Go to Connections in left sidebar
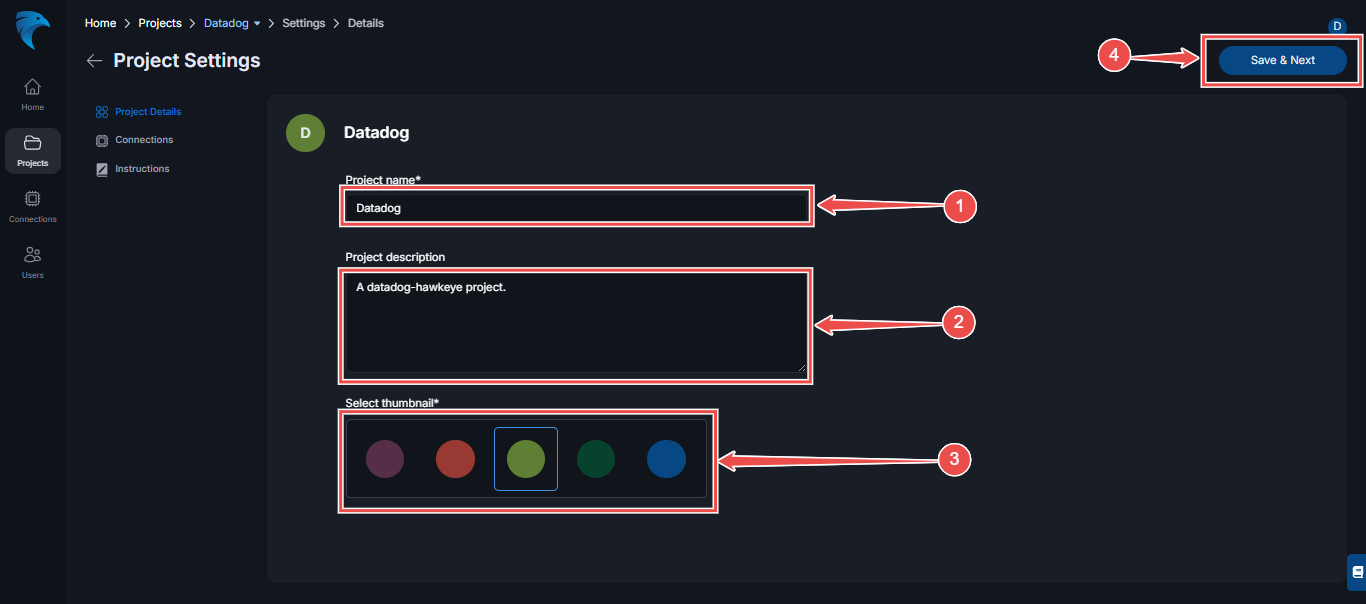 tap(32, 206)
